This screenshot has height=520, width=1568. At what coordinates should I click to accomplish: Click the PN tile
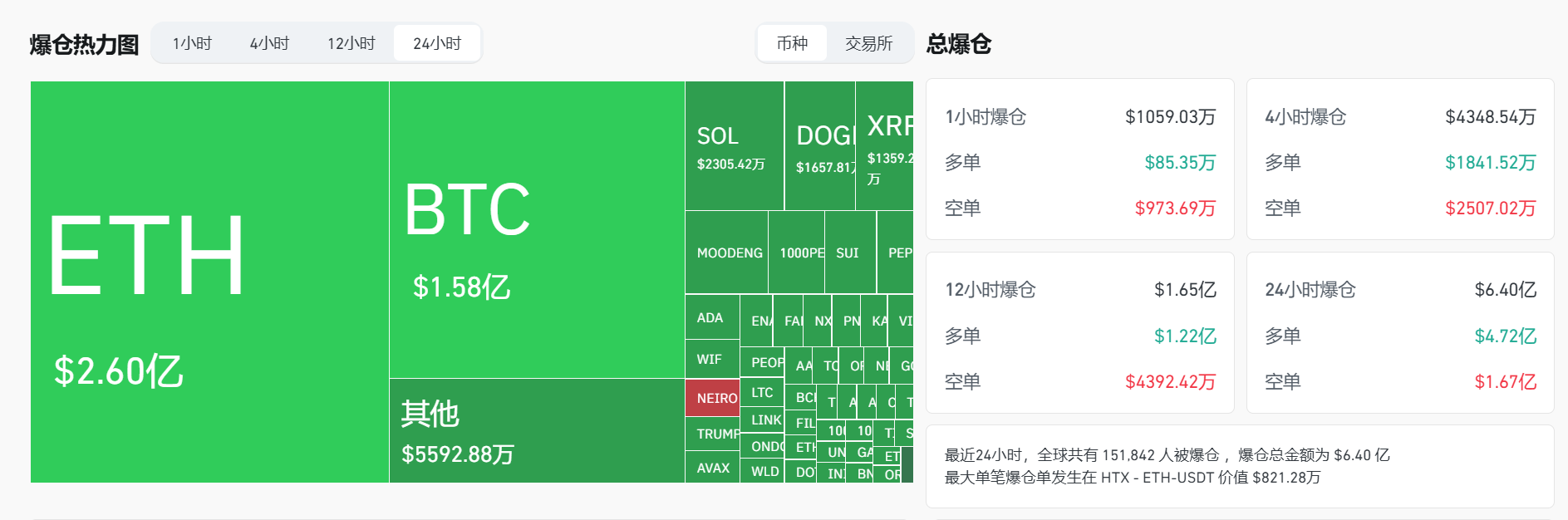tap(847, 320)
